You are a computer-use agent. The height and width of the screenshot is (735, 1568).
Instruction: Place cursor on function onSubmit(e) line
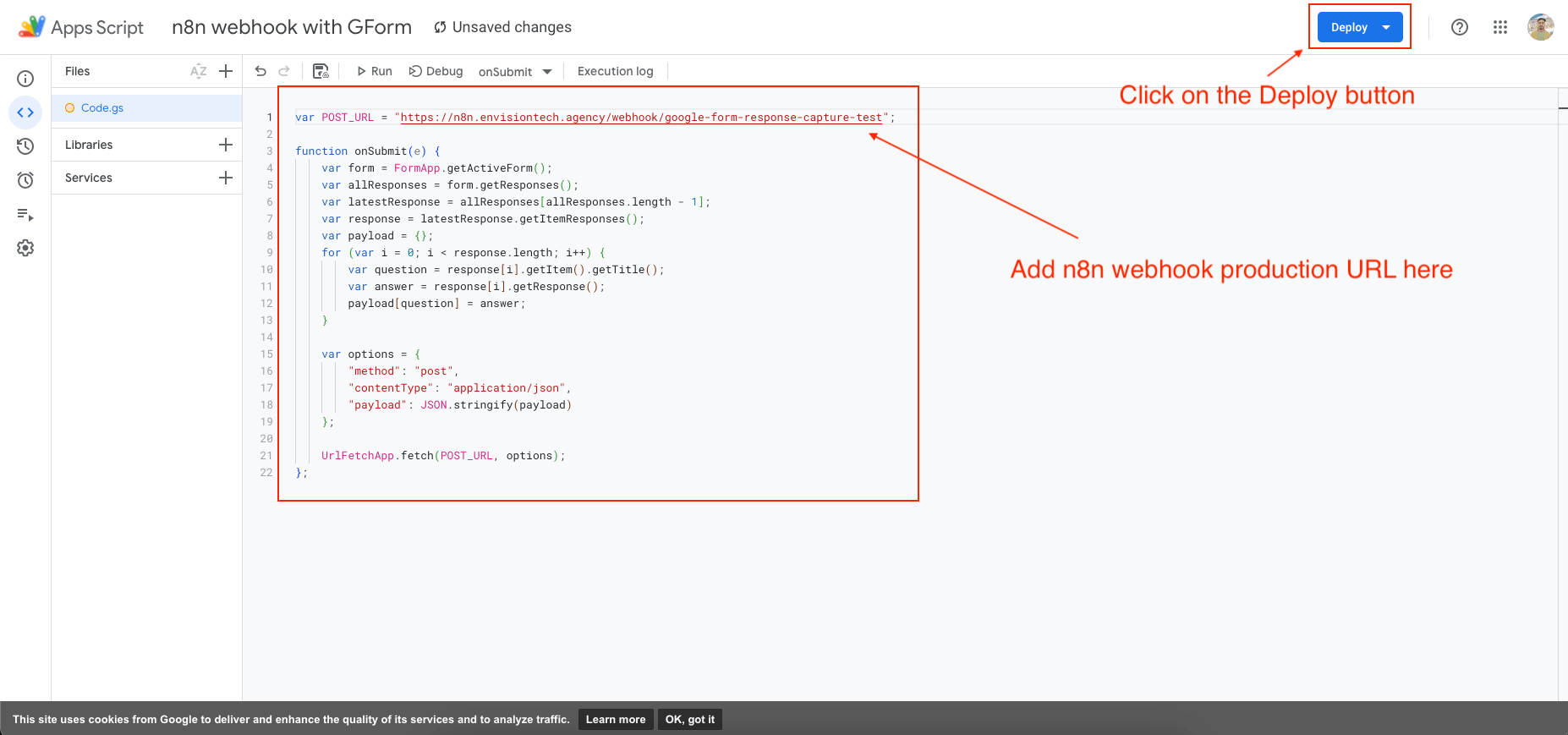368,151
